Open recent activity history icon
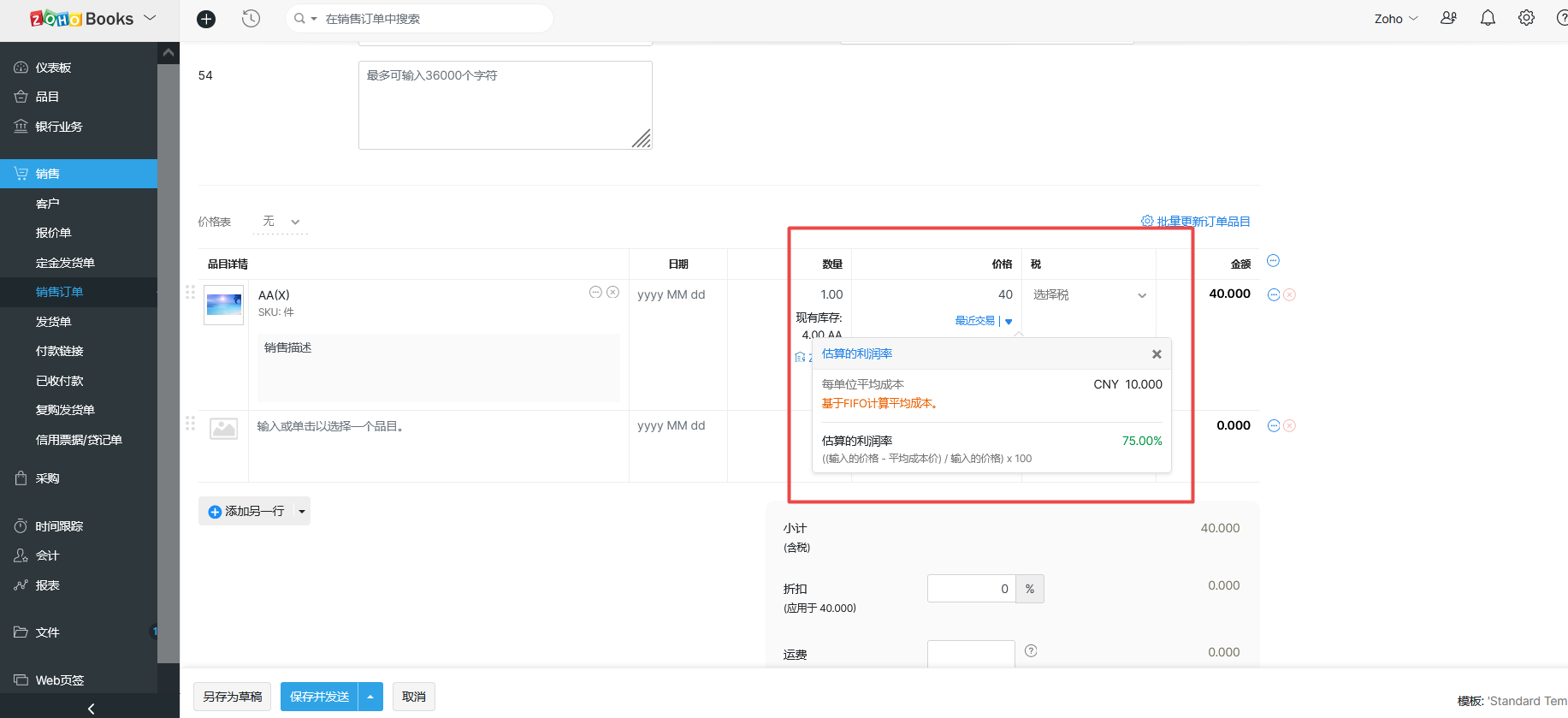The width and height of the screenshot is (1568, 718). 251,19
